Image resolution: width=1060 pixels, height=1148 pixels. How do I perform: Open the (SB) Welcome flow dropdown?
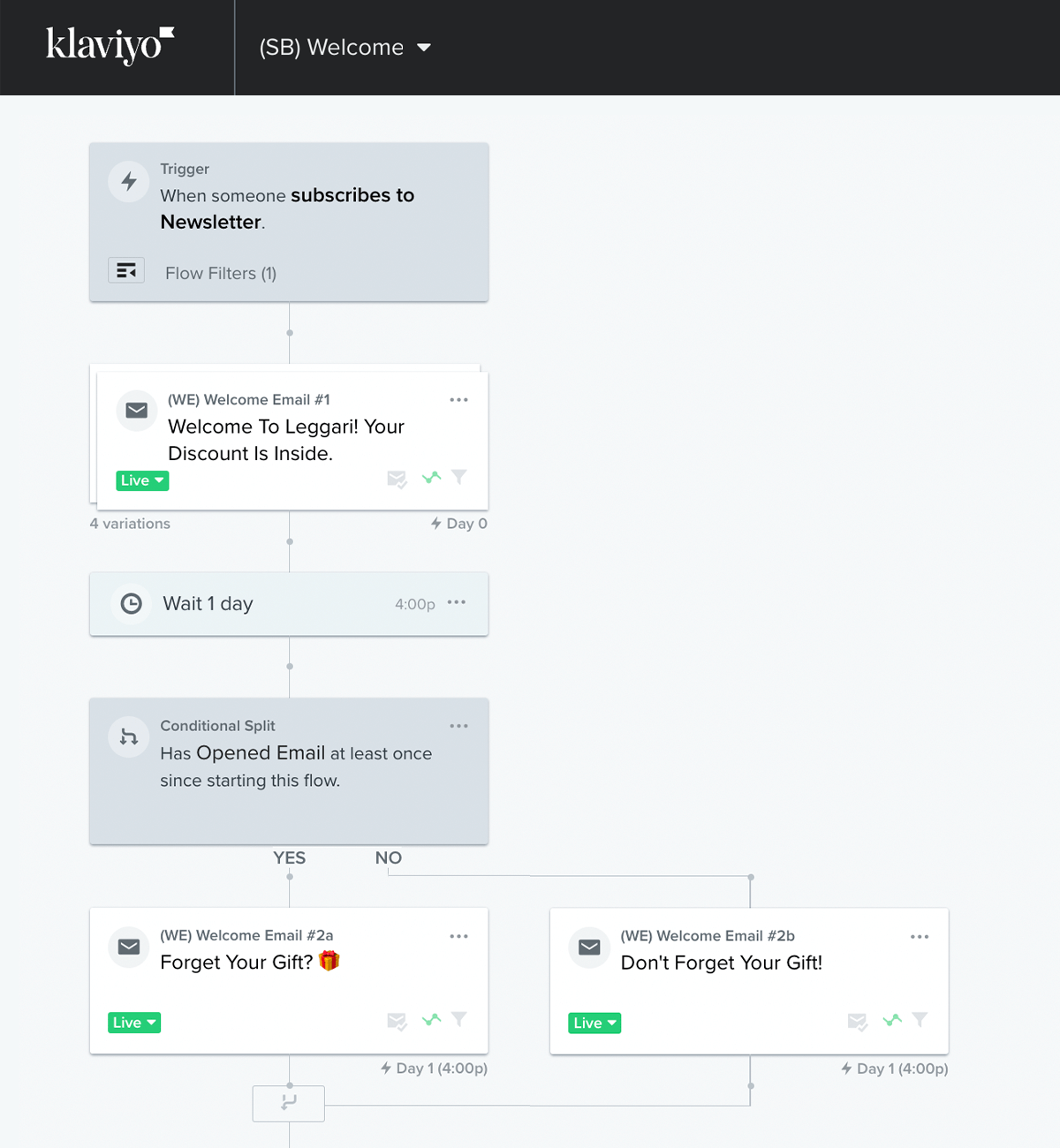click(x=345, y=48)
